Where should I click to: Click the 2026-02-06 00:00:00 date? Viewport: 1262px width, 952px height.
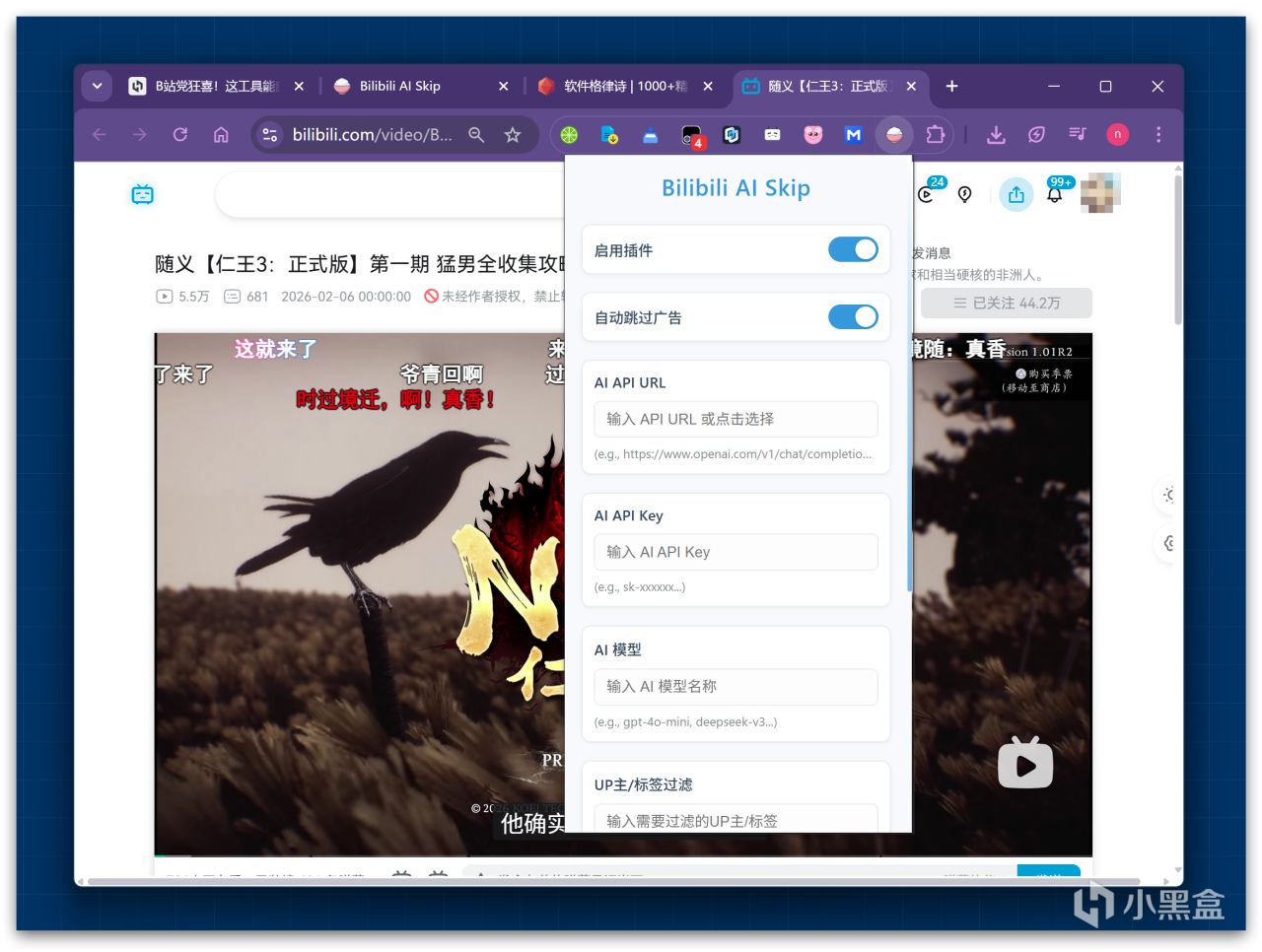click(x=346, y=296)
